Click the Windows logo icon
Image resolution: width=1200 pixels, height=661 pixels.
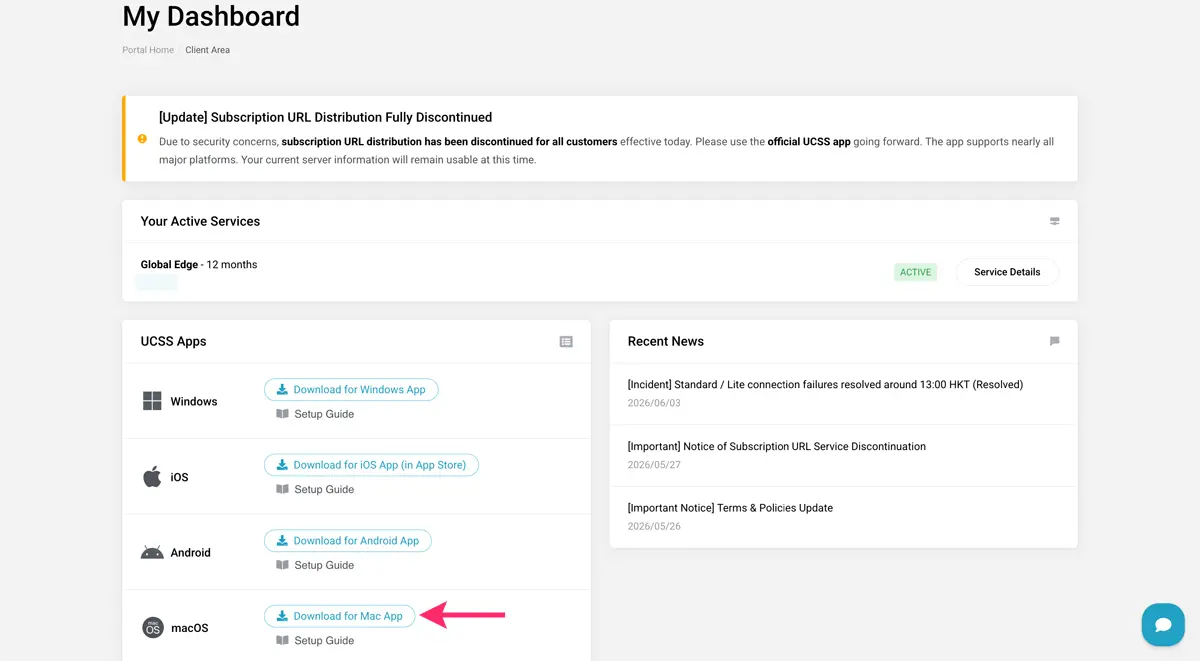152,401
